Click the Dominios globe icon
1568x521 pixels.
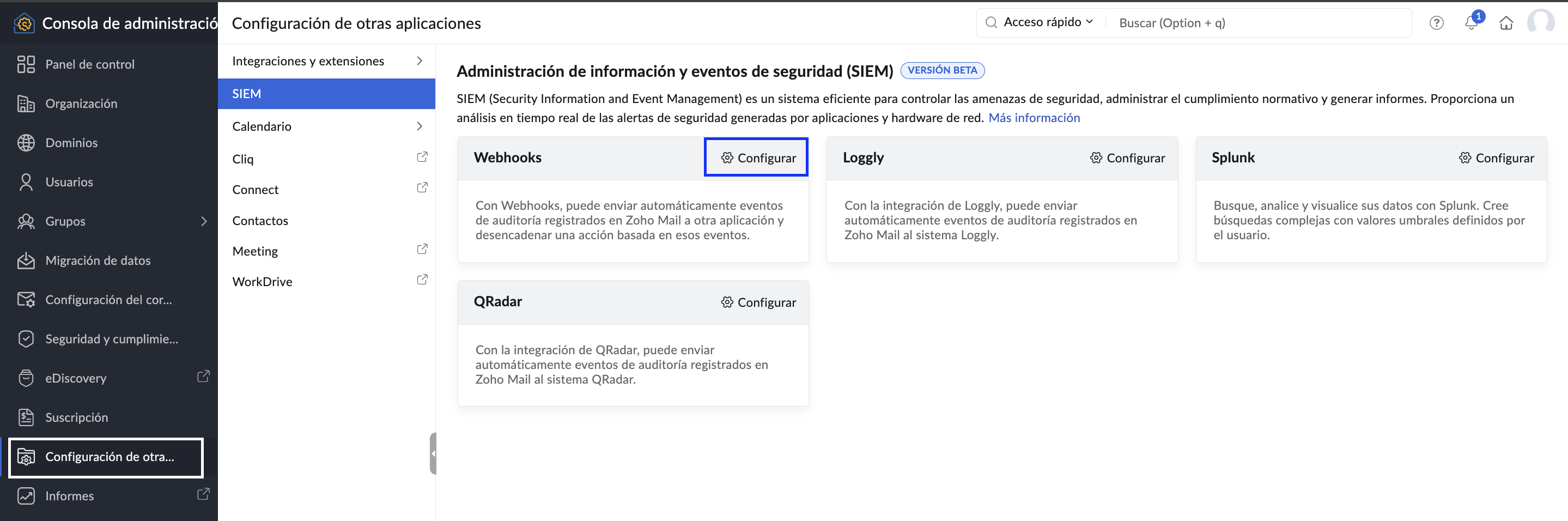tap(26, 142)
